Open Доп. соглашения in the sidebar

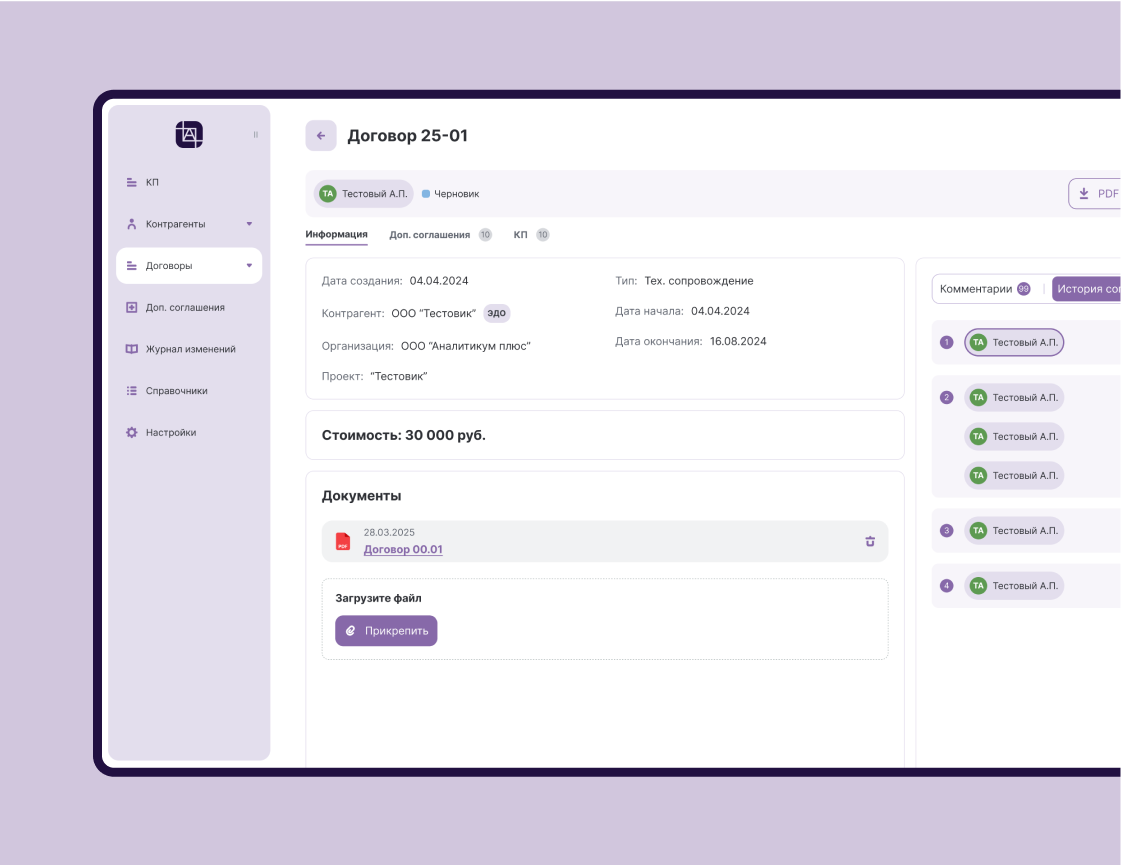(189, 307)
